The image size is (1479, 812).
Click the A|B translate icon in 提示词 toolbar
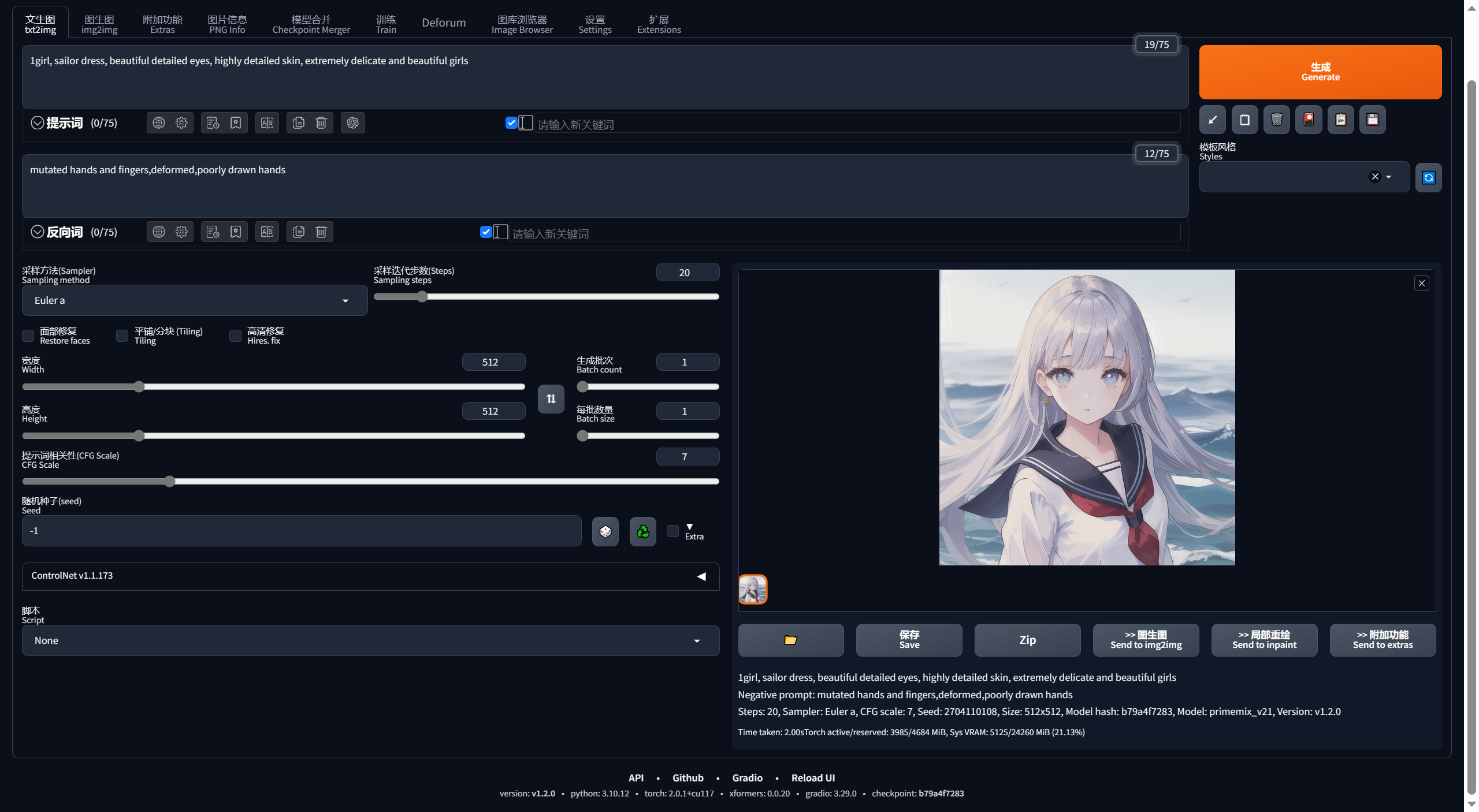(x=267, y=122)
